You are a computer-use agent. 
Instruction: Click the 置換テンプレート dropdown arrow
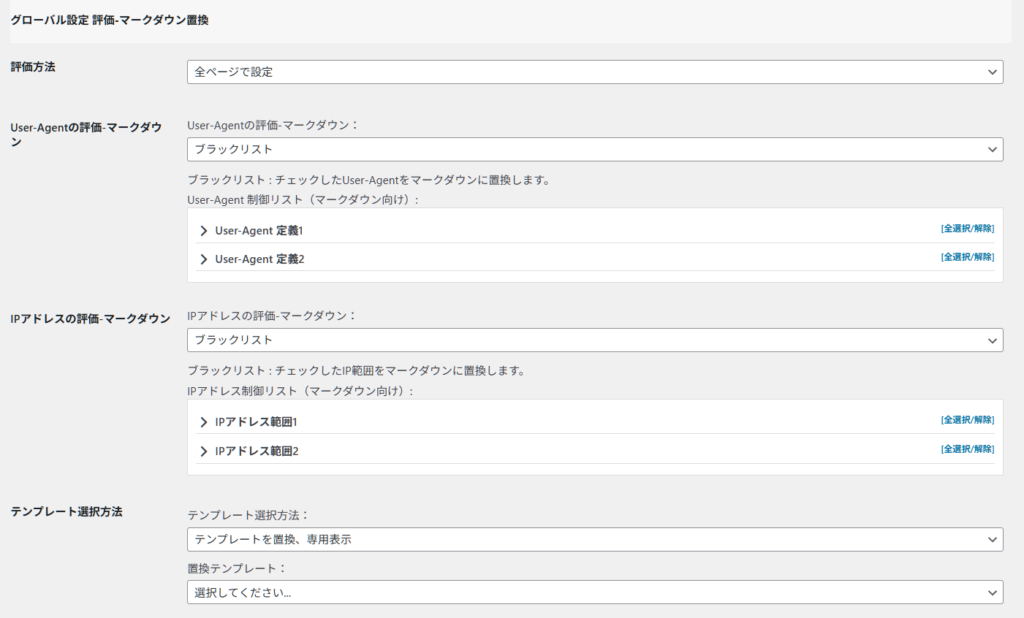[x=992, y=592]
